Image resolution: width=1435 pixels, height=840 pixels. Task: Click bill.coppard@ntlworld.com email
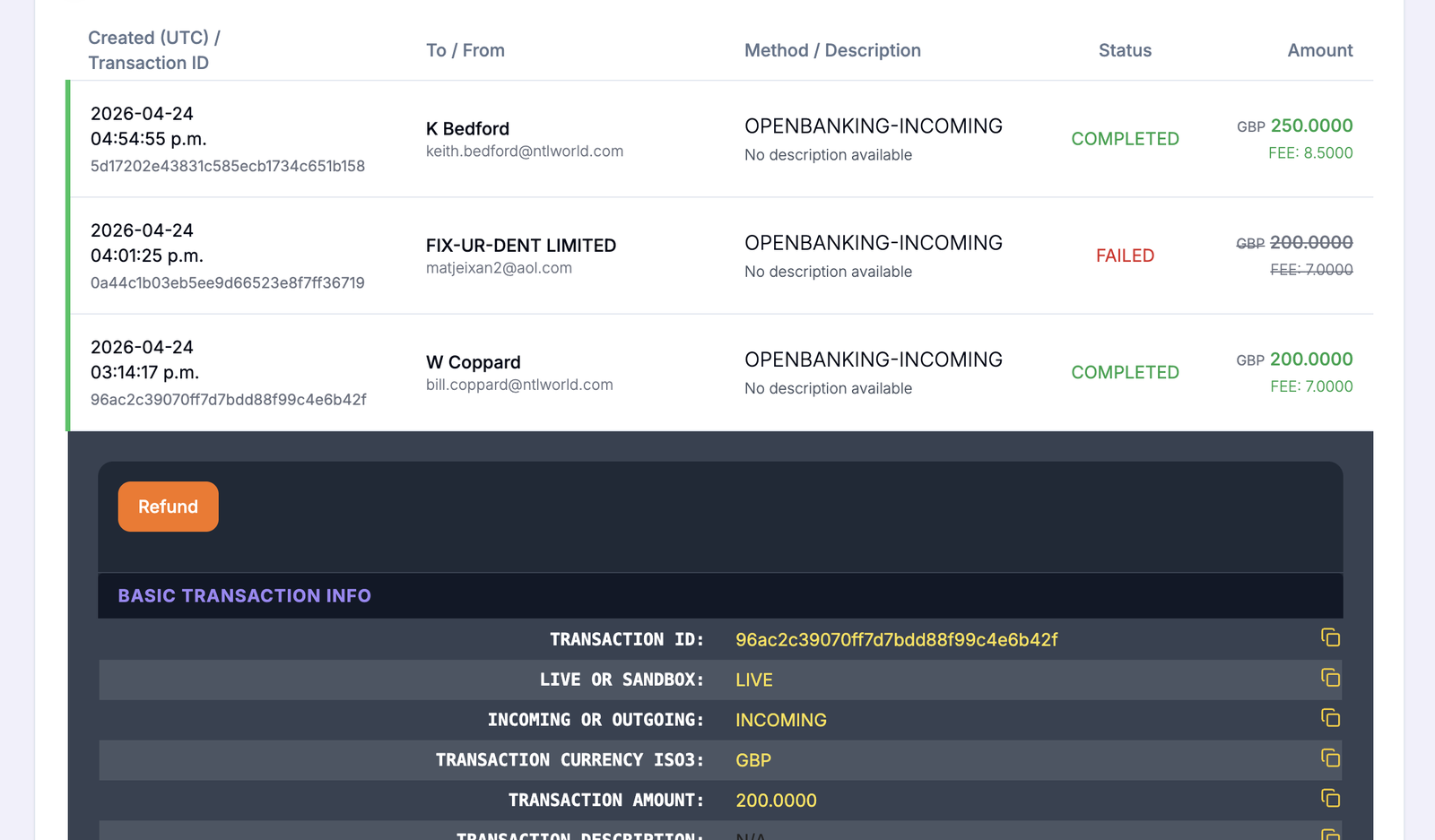[519, 385]
